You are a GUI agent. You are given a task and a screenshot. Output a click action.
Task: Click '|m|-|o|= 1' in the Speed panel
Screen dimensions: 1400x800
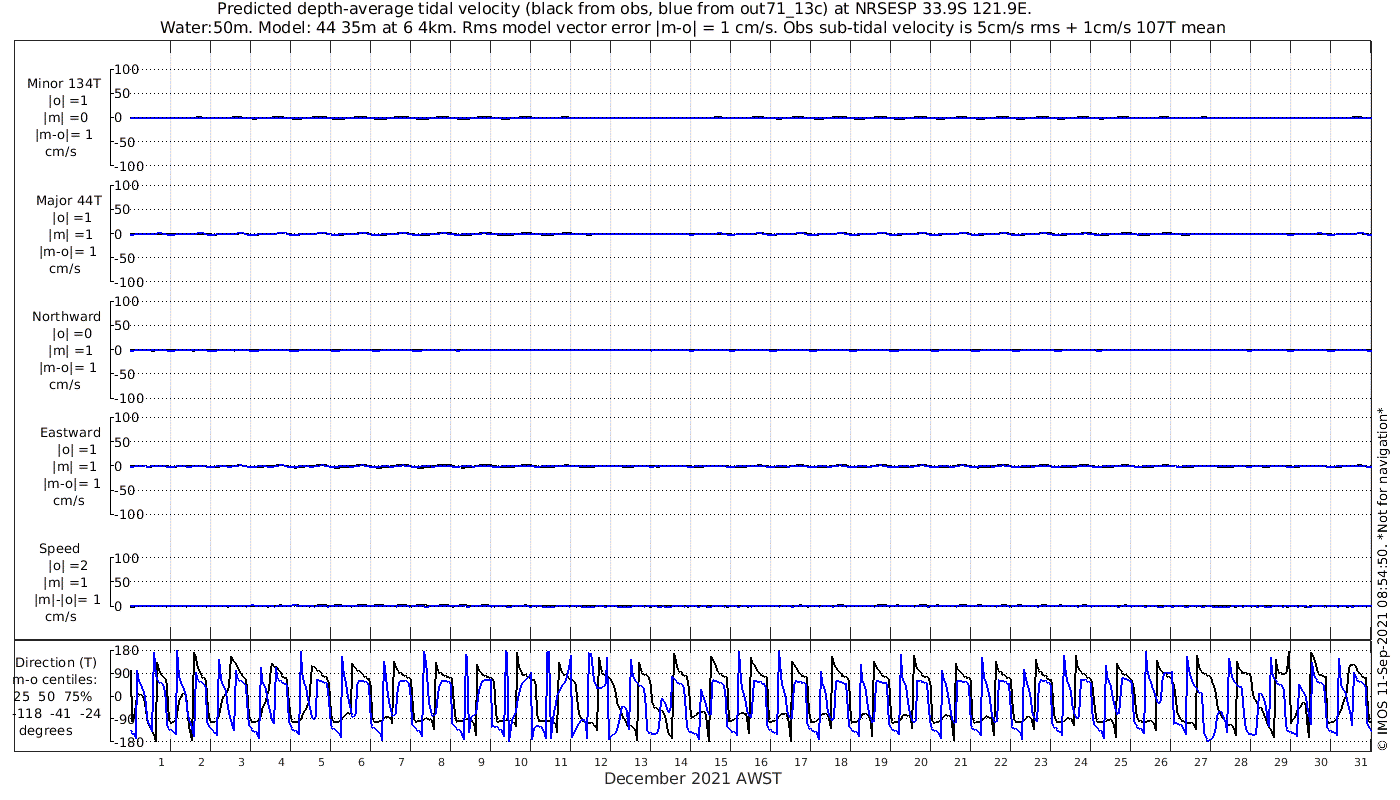[68, 599]
